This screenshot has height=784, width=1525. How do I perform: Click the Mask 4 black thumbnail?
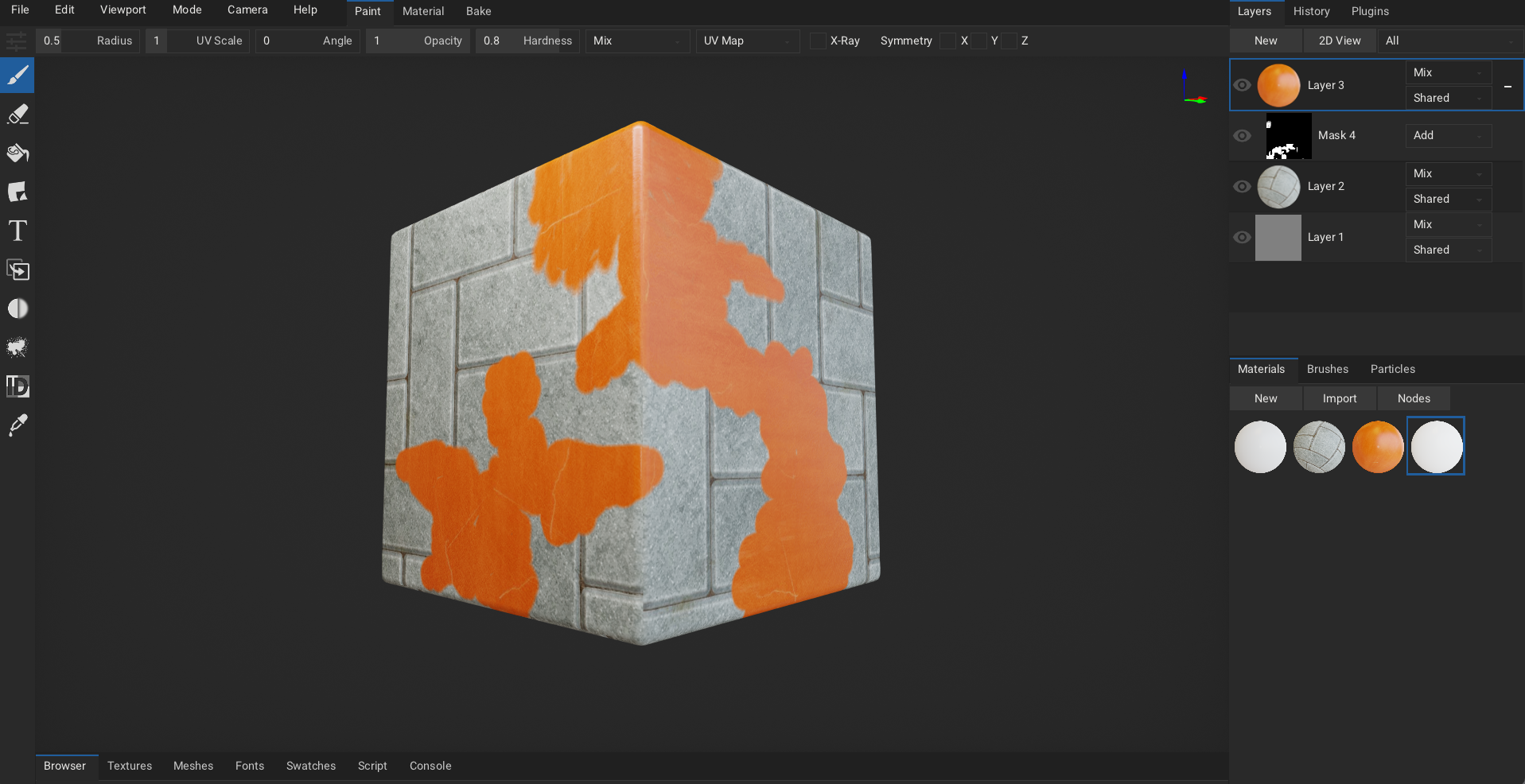point(1289,136)
